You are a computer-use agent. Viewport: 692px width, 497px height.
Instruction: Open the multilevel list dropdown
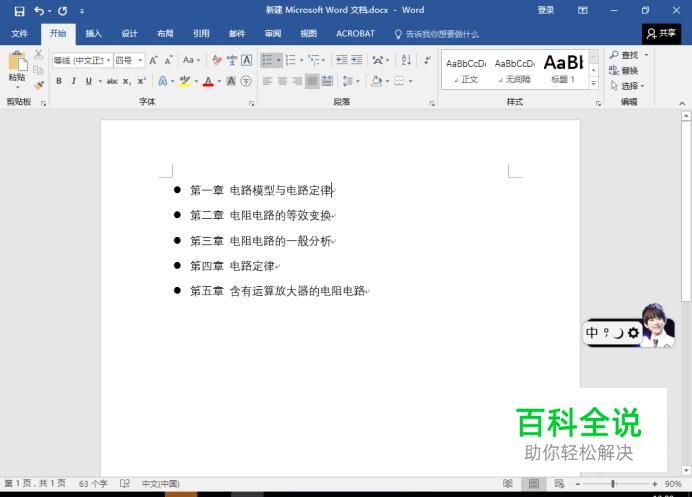coord(323,60)
